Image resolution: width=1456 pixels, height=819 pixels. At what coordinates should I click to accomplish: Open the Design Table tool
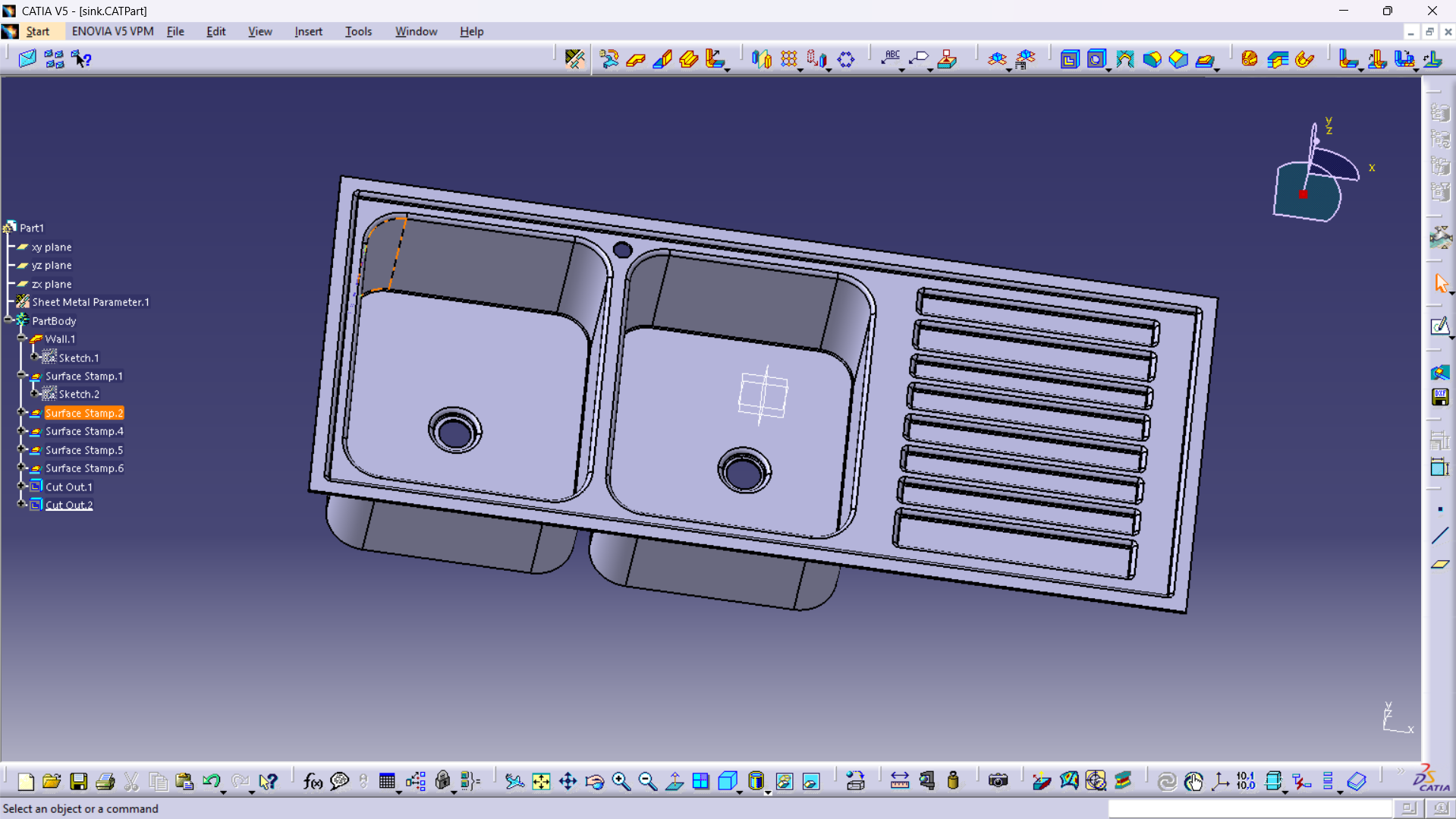387,781
